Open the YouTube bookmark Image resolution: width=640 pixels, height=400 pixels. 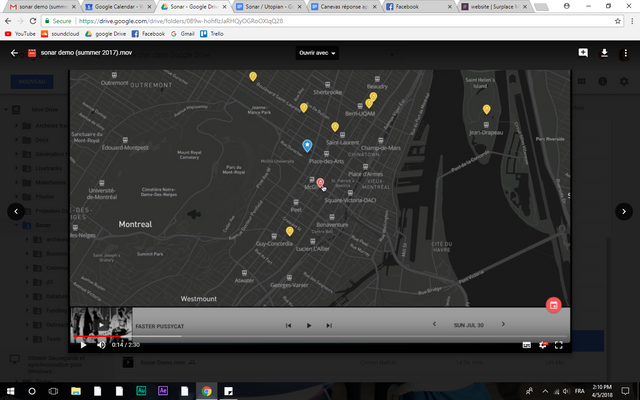click(20, 34)
